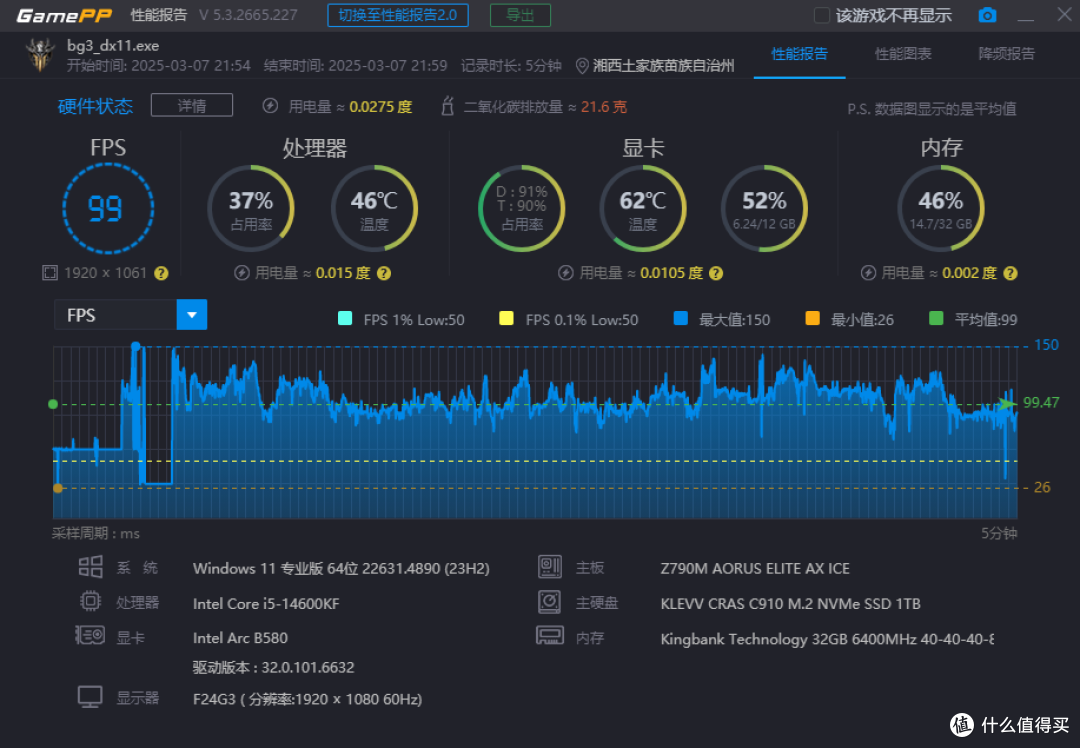The height and width of the screenshot is (748, 1080).
Task: Click the Windows 11 专业版 system text
Action: (341, 569)
